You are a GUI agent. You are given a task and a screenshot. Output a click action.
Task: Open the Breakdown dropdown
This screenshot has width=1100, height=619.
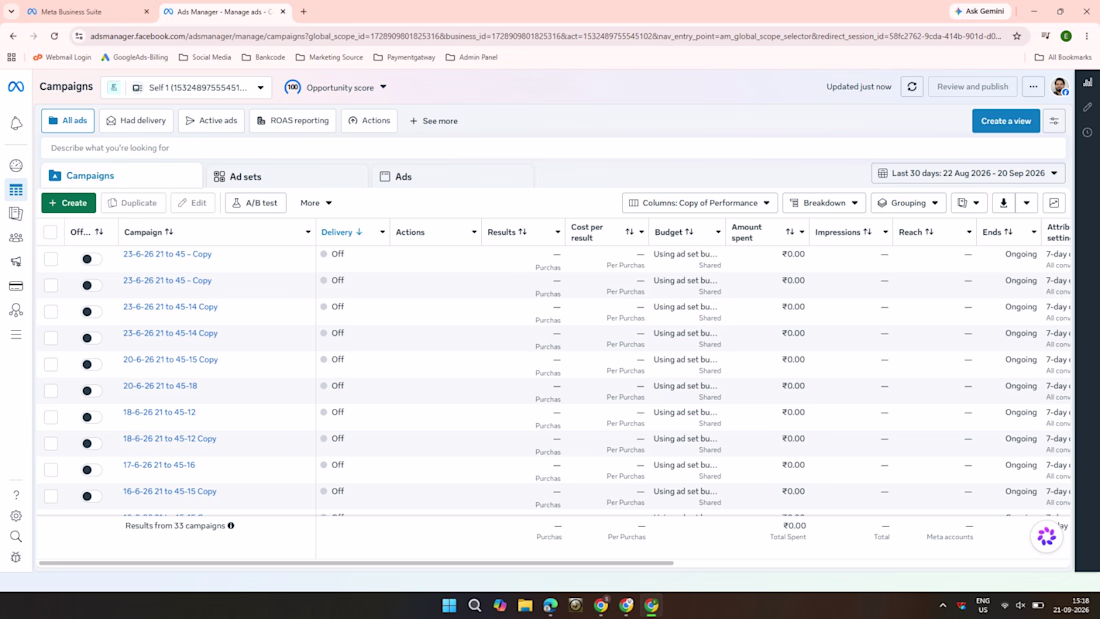click(x=824, y=203)
